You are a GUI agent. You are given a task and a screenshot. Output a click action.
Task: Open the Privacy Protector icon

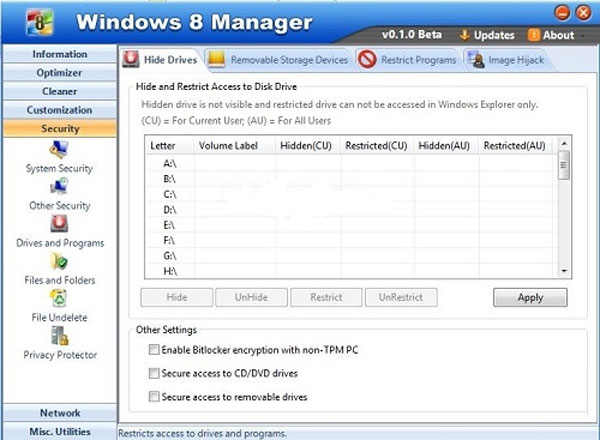point(59,336)
